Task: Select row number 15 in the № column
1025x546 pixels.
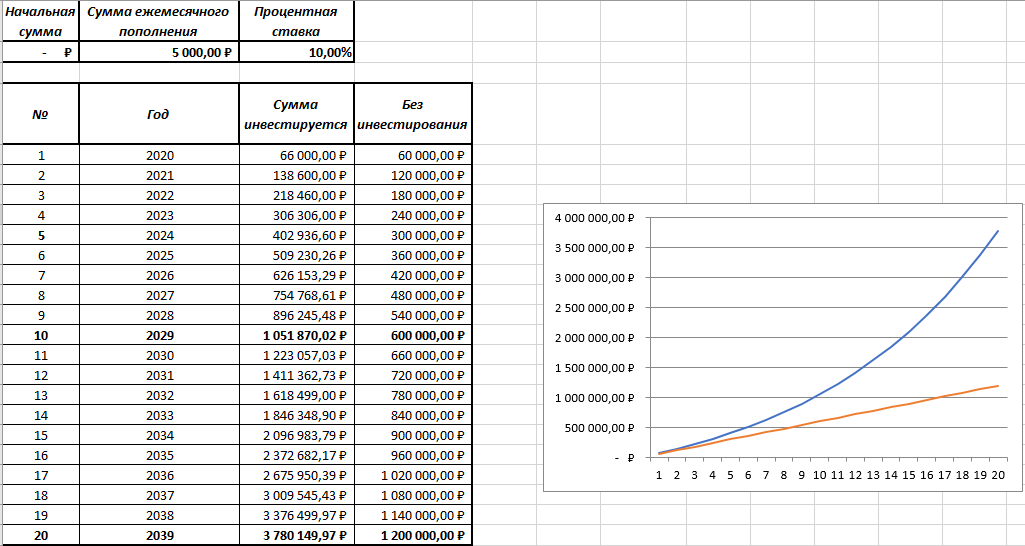Action: tap(41, 435)
